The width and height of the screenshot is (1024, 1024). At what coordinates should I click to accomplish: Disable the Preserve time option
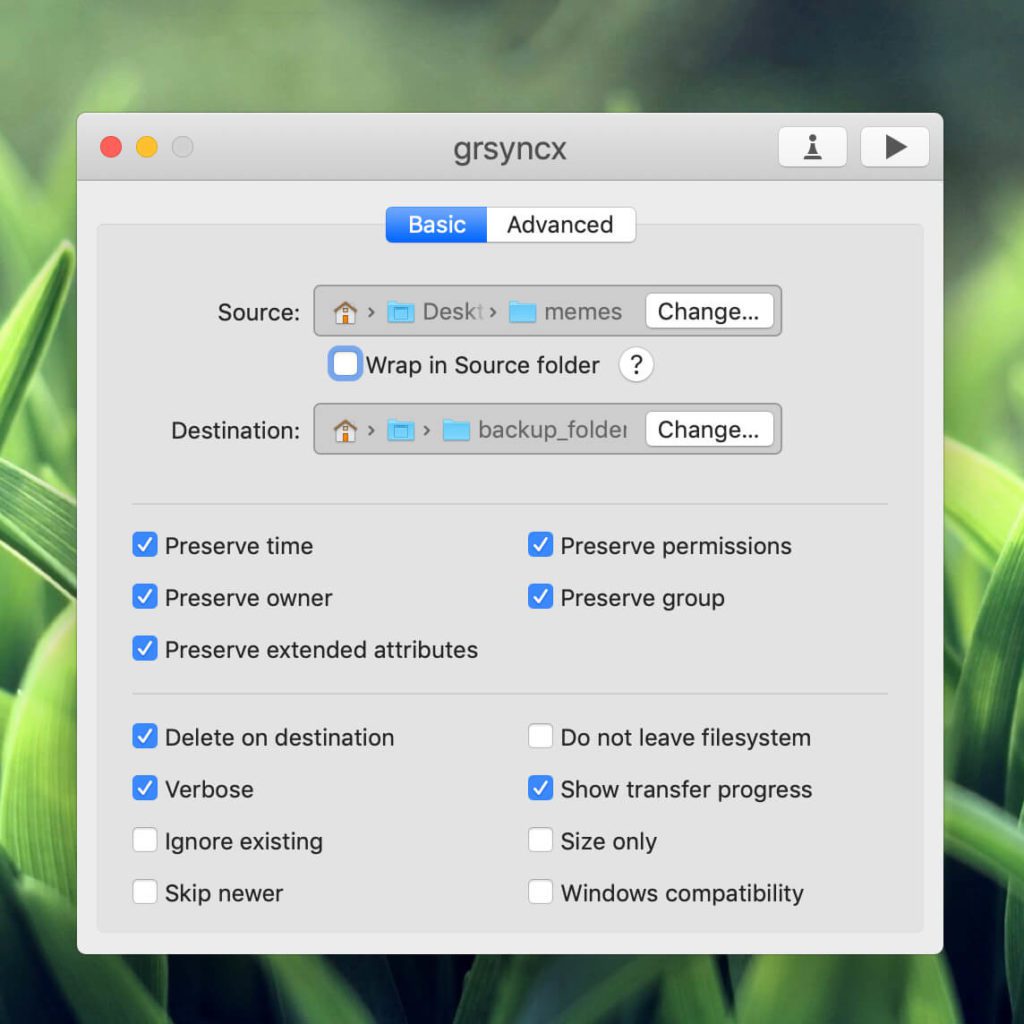pyautogui.click(x=145, y=545)
